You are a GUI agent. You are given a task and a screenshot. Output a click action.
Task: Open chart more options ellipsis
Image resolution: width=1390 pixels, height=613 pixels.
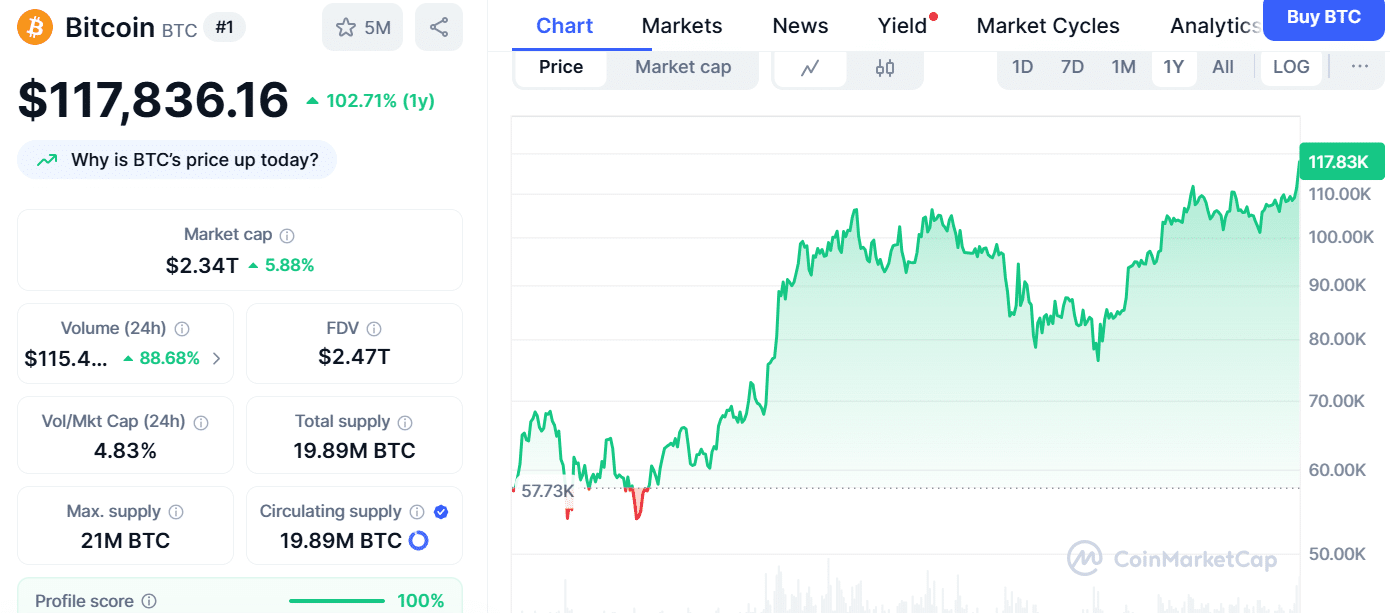coord(1359,67)
